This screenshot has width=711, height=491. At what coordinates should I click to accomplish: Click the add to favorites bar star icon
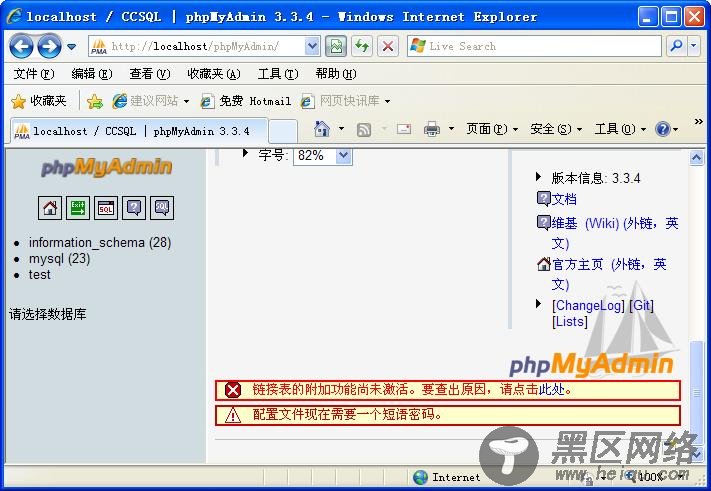[95, 102]
